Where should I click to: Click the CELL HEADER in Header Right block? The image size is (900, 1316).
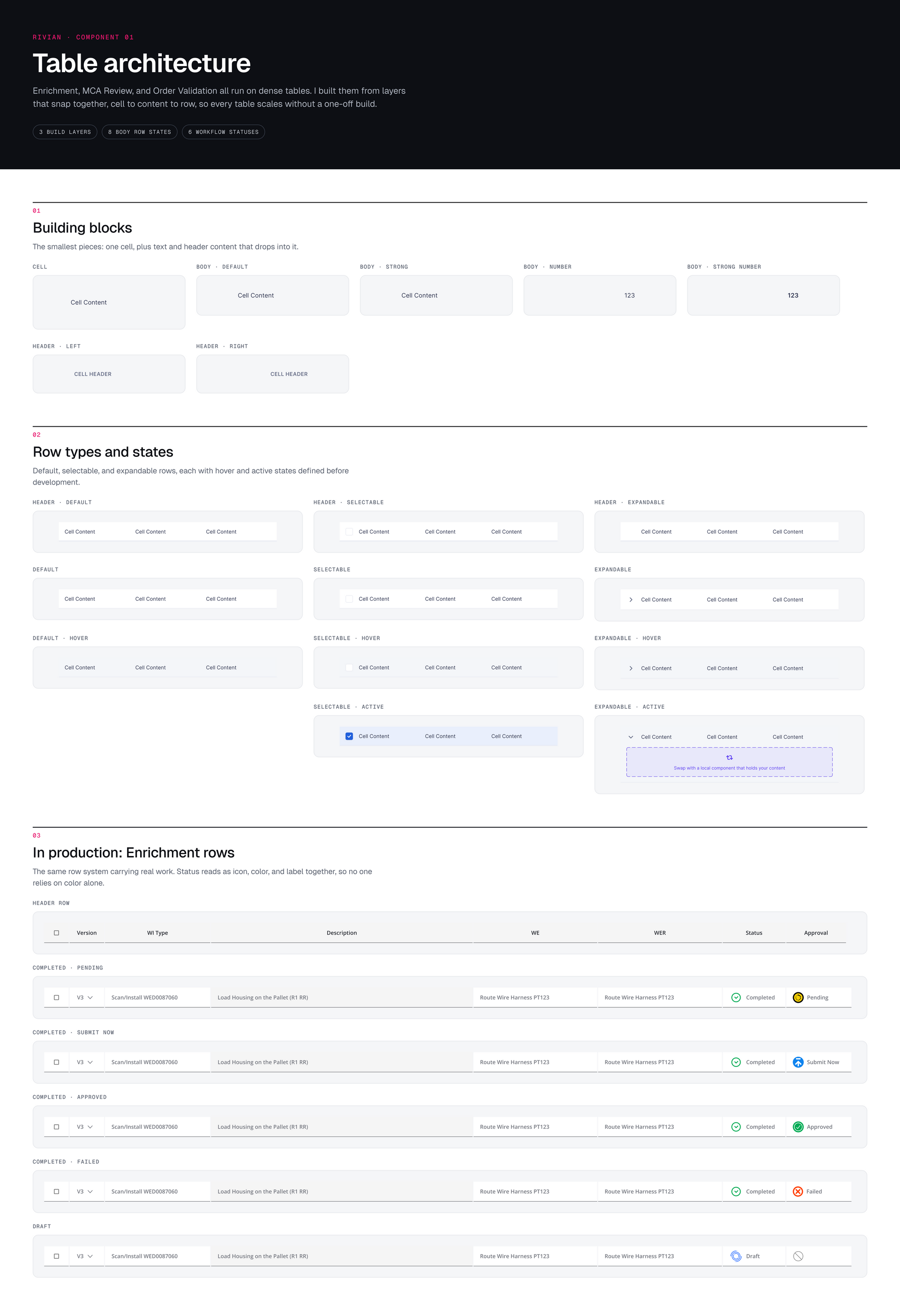point(289,374)
